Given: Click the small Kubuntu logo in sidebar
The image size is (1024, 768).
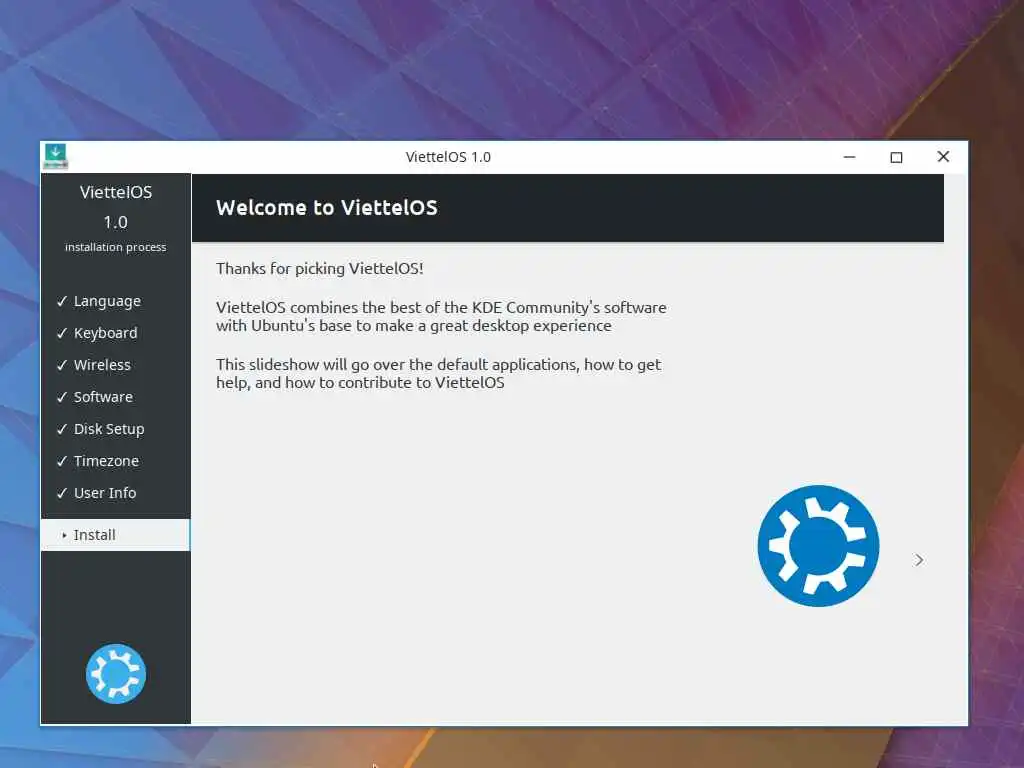Looking at the screenshot, I should click(116, 674).
